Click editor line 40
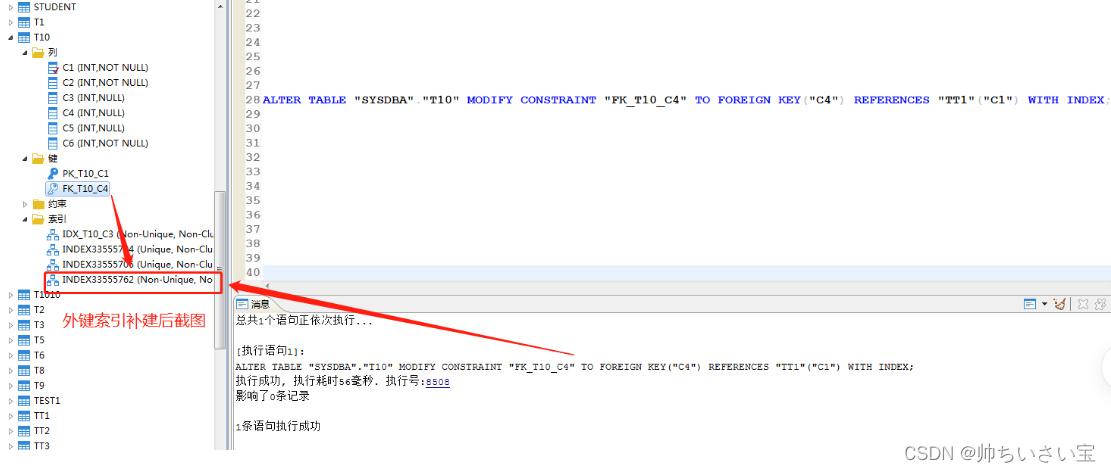 click(x=686, y=272)
